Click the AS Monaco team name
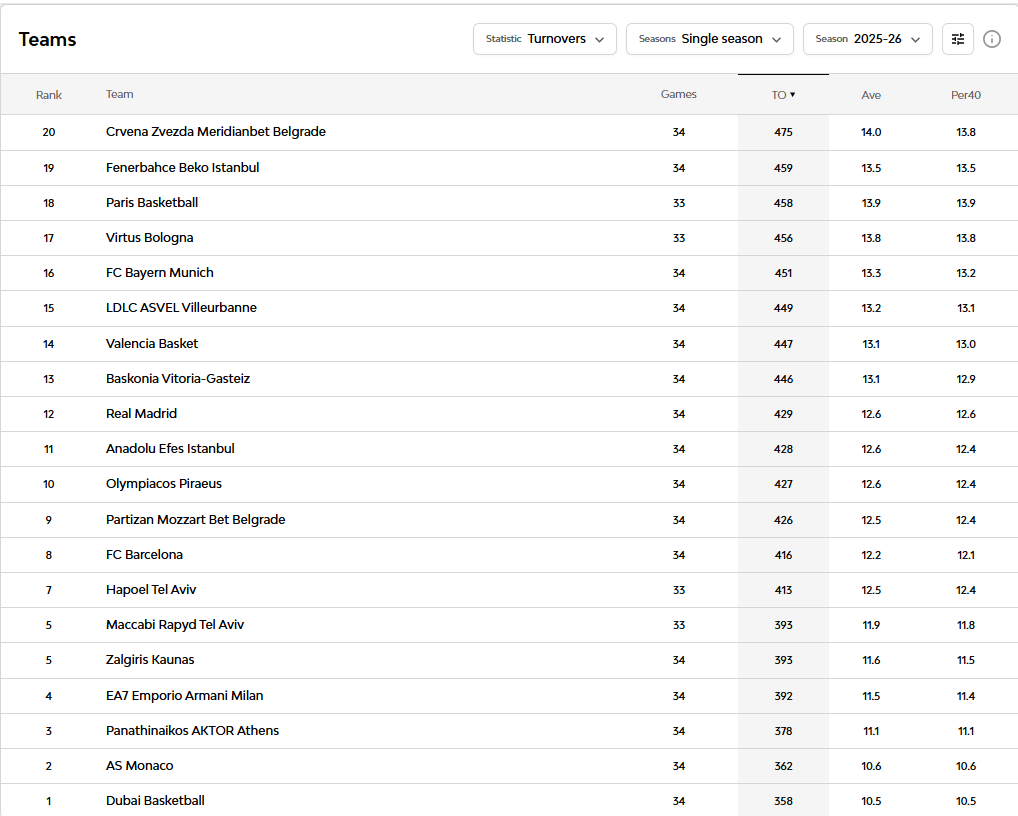This screenshot has width=1018, height=816. click(x=140, y=765)
